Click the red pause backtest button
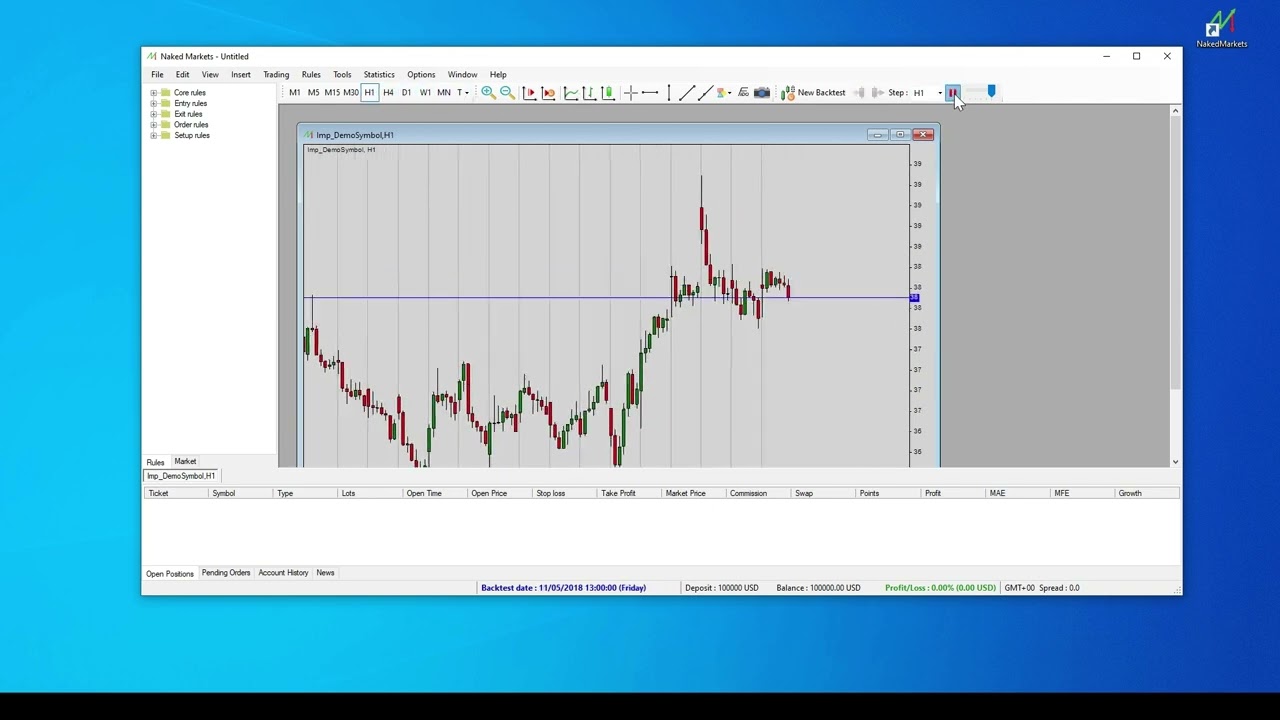 point(953,92)
